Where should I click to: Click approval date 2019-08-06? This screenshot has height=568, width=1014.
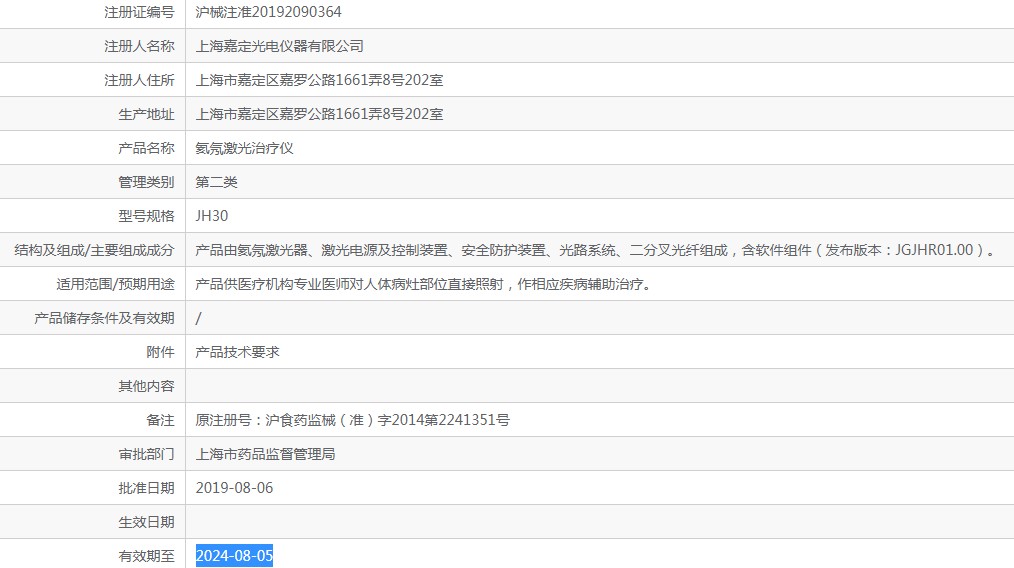(x=234, y=488)
